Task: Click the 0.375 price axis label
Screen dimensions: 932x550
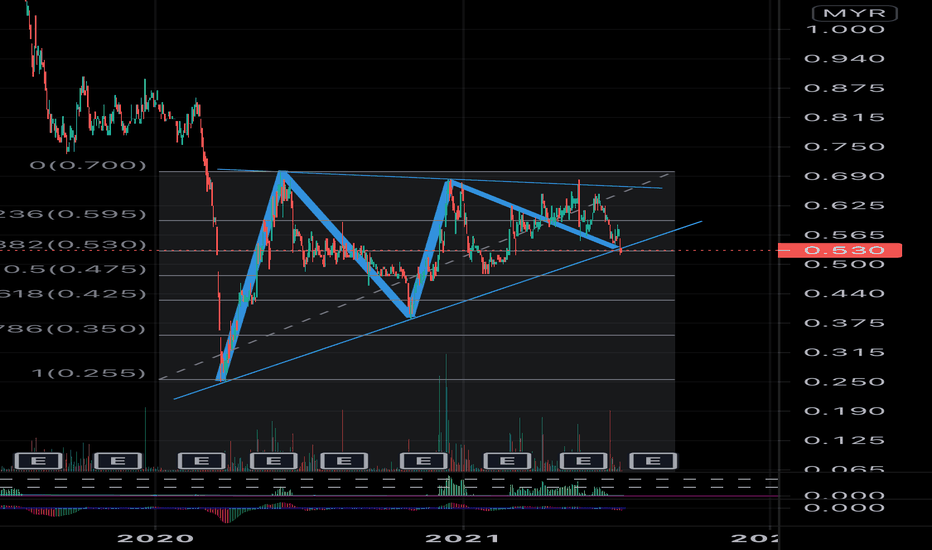Action: (845, 323)
